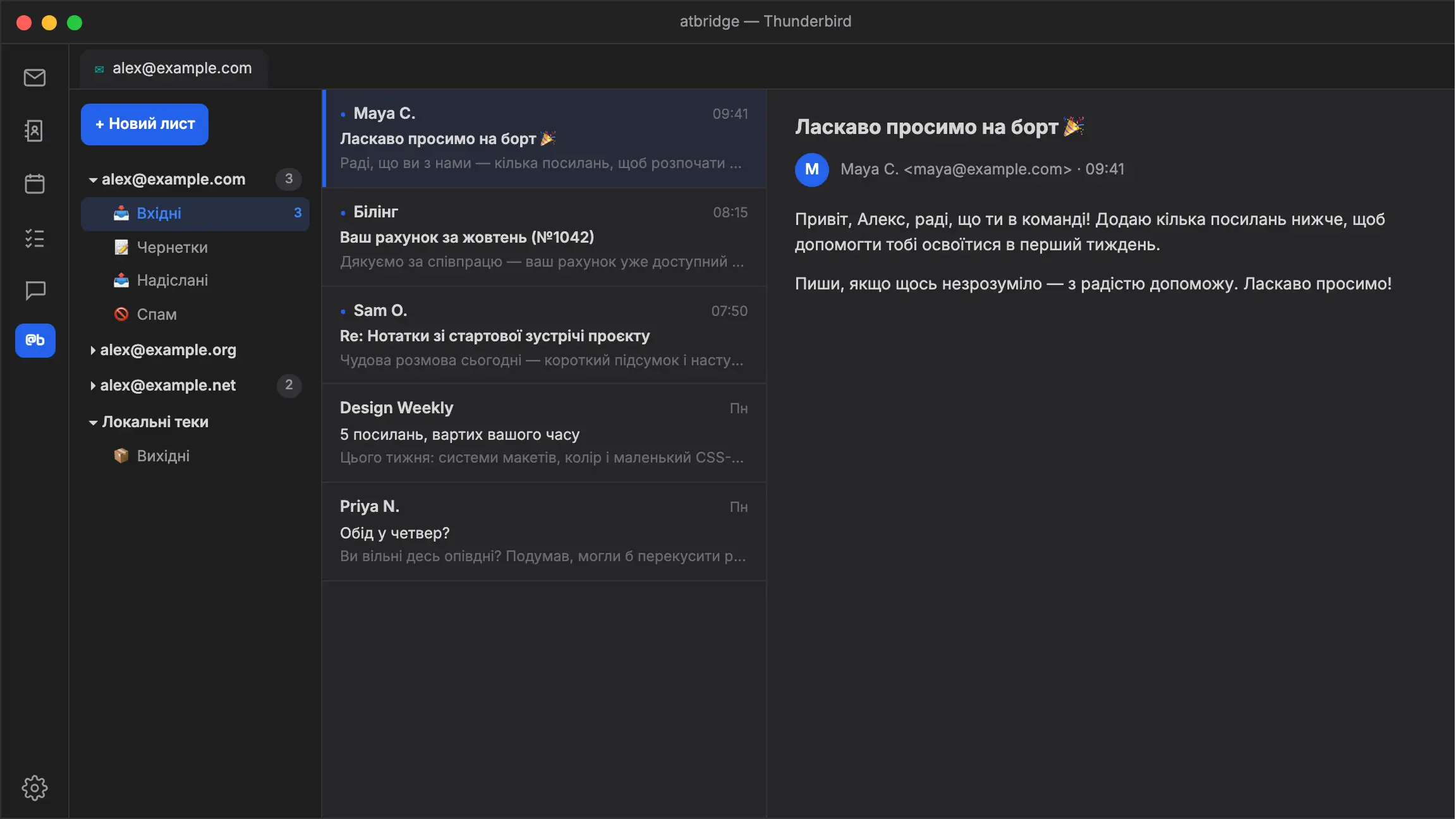Click Maya C. avatar circle with M
Viewport: 1456px width, 819px height.
(812, 169)
